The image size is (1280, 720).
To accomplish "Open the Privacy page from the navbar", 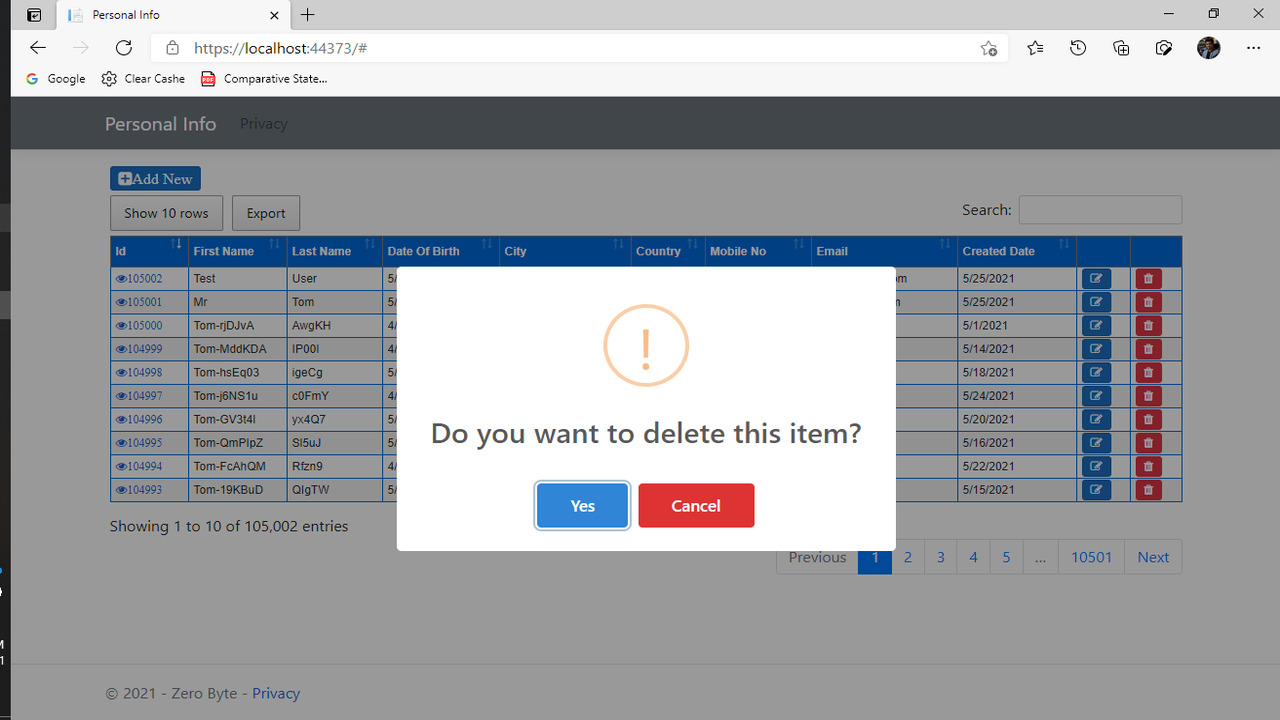I will coord(263,123).
